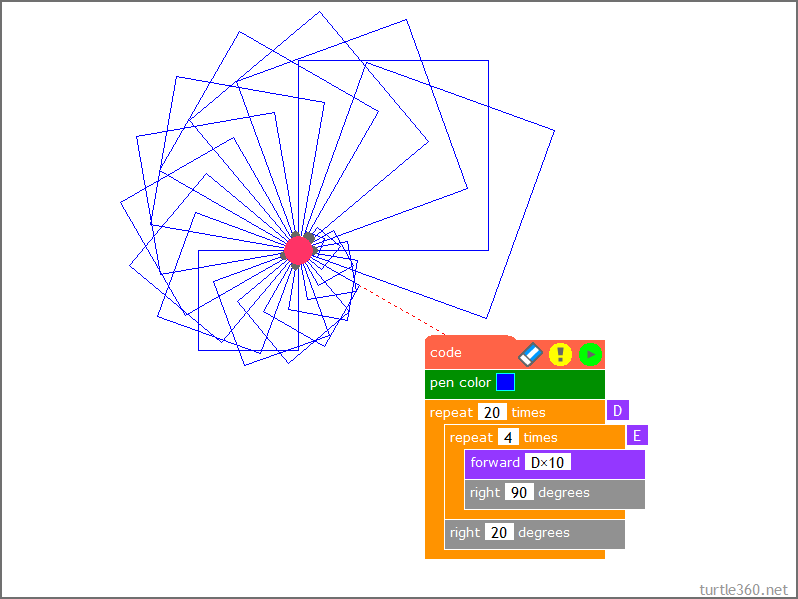Image resolution: width=798 pixels, height=599 pixels.
Task: Click the 90 degrees angle field
Action: point(518,492)
